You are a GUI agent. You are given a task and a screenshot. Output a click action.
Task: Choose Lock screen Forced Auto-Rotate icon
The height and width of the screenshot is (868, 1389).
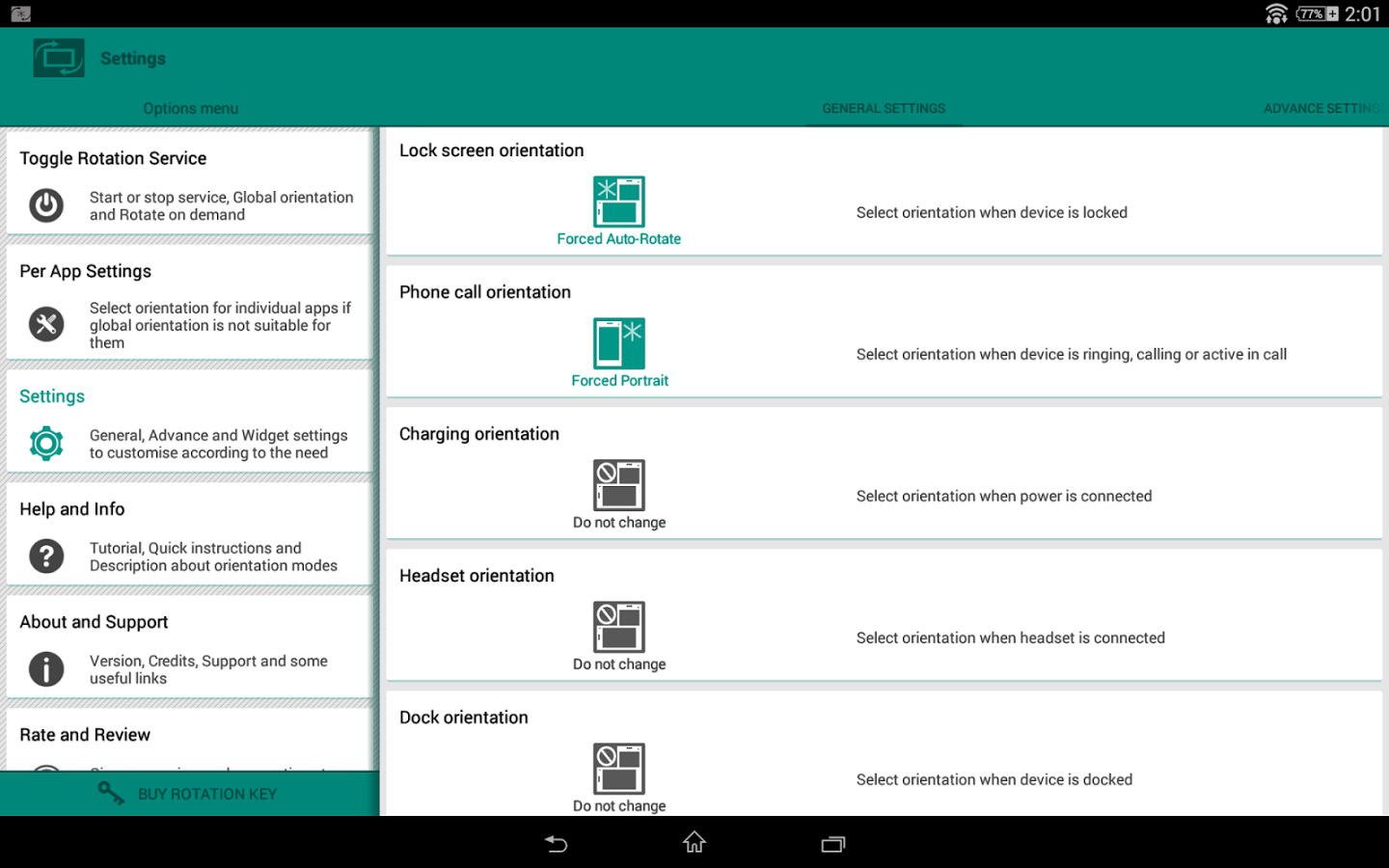(619, 202)
